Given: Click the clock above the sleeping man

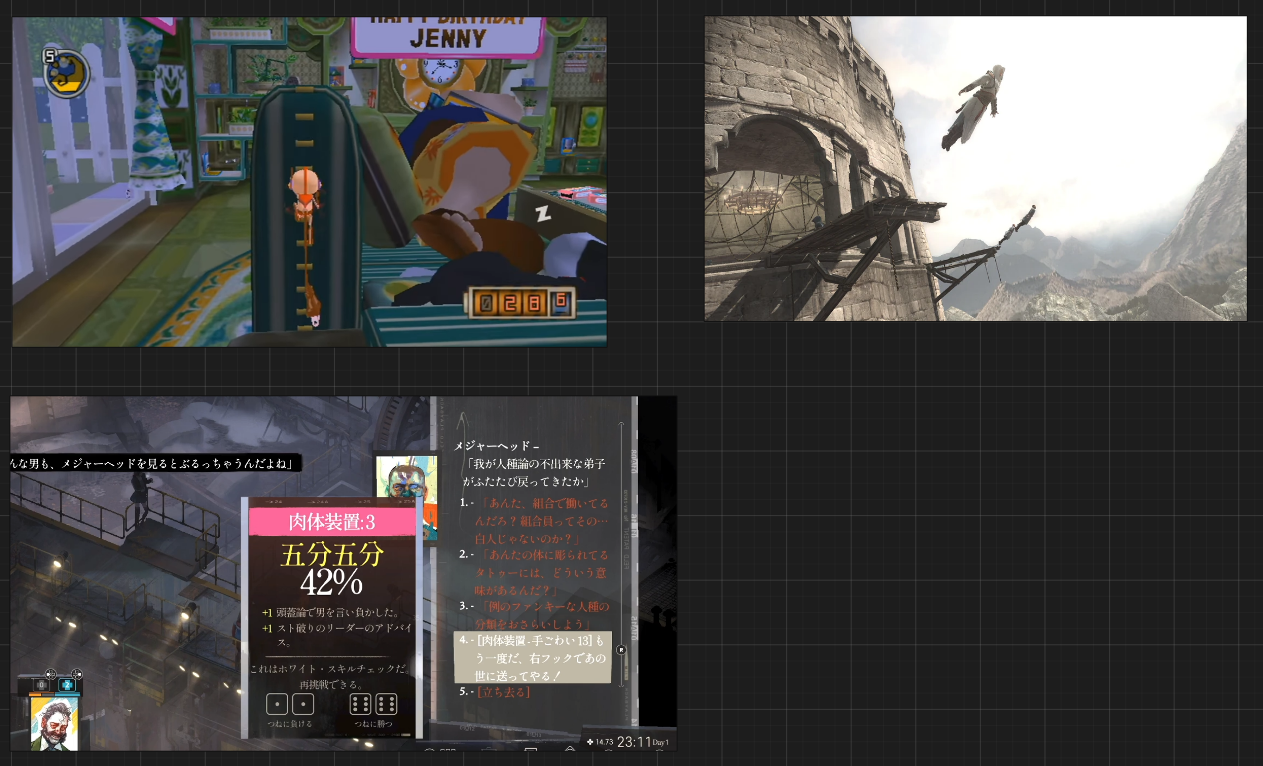Looking at the screenshot, I should 439,71.
